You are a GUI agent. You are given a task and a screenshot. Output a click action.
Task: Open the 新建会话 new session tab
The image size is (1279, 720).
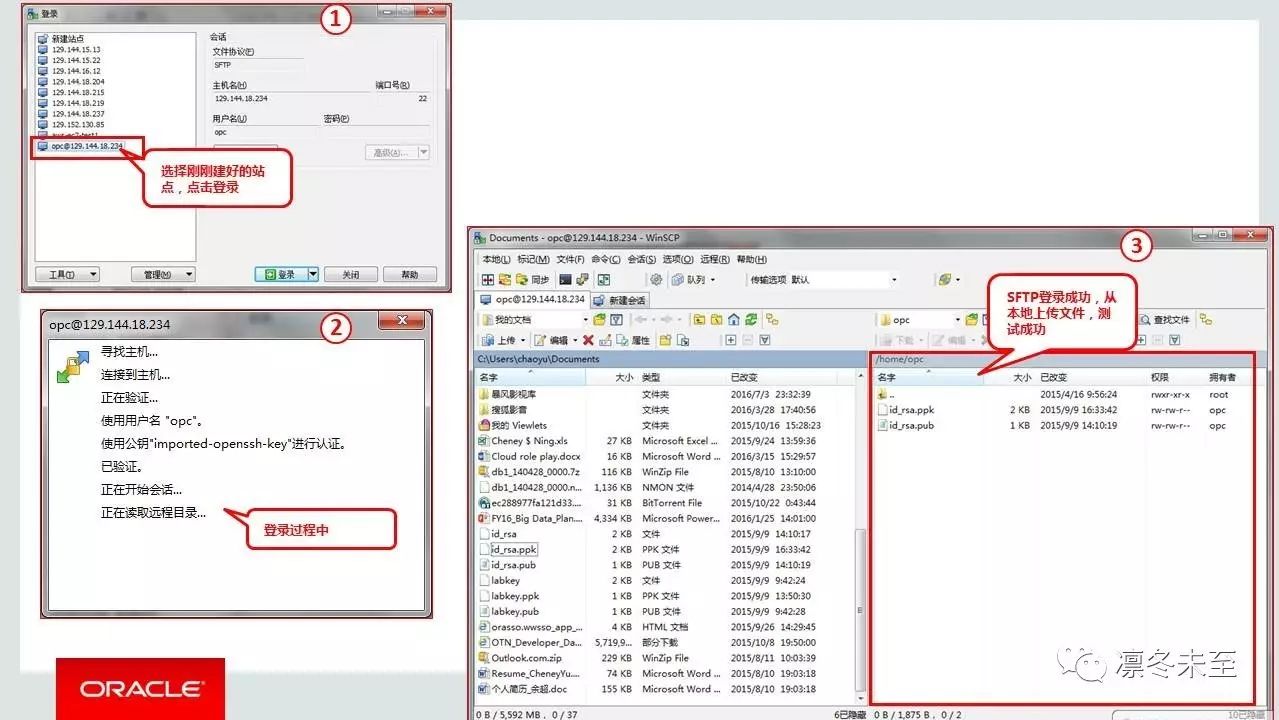[620, 300]
